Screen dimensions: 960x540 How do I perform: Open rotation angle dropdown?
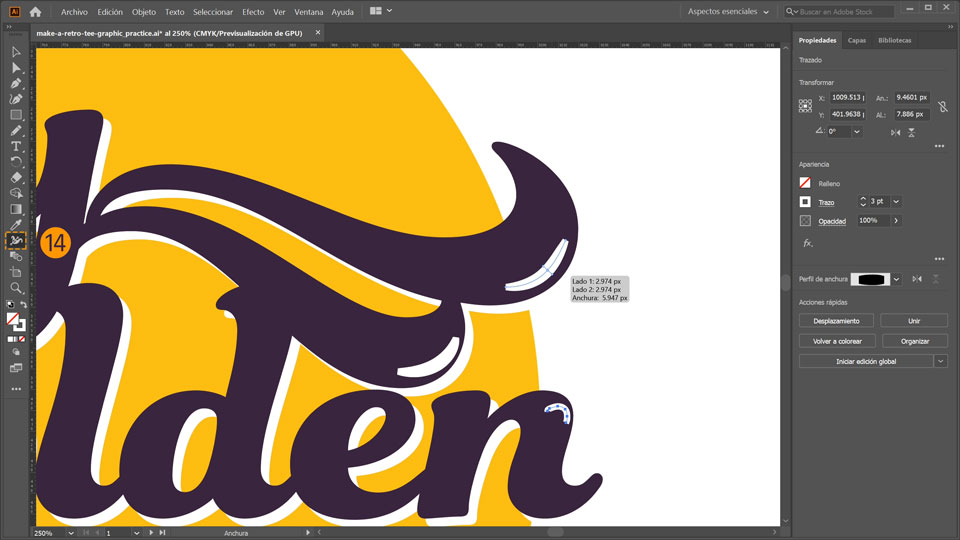point(857,132)
